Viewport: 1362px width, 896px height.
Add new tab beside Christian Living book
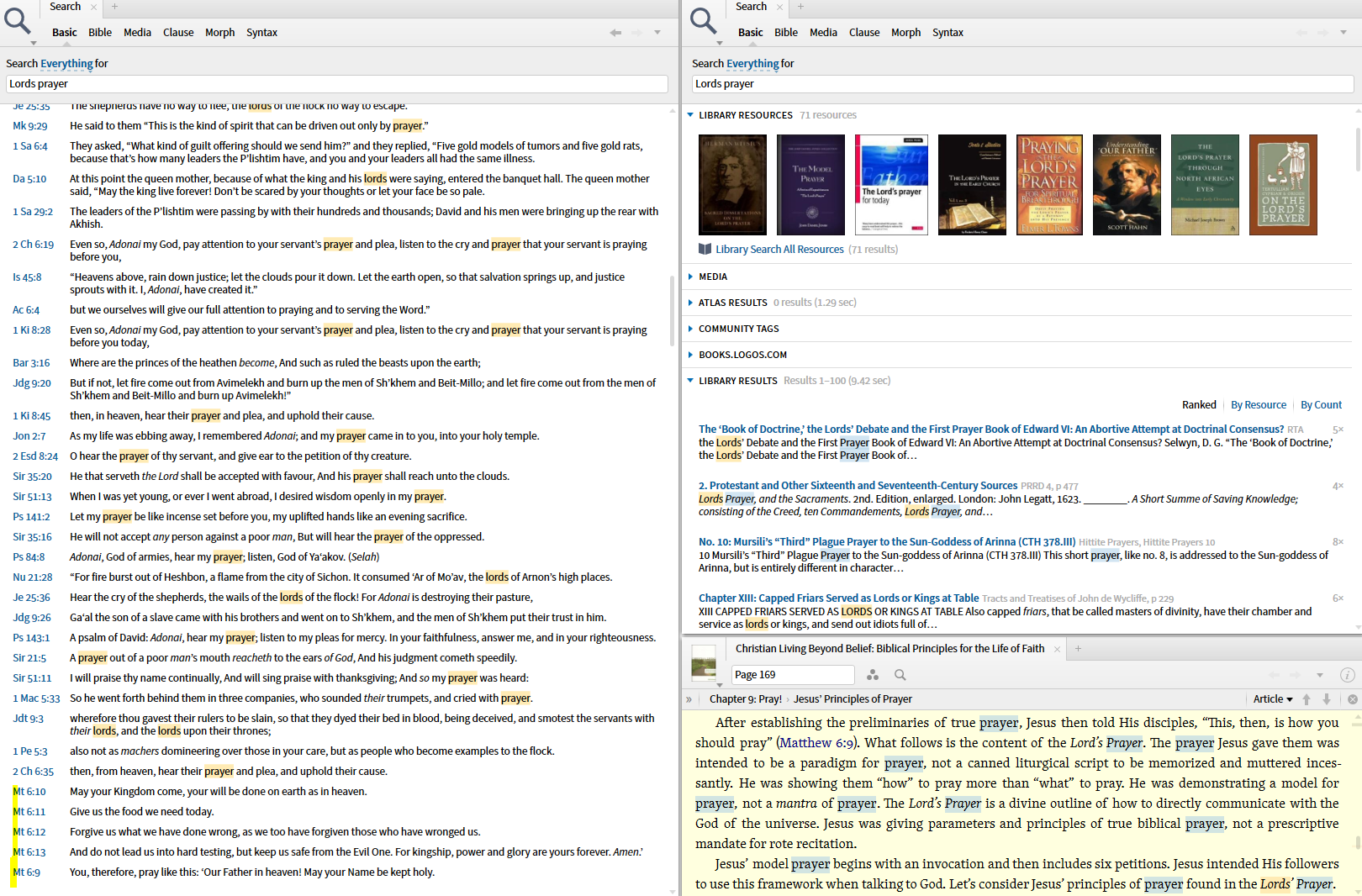pyautogui.click(x=1079, y=649)
